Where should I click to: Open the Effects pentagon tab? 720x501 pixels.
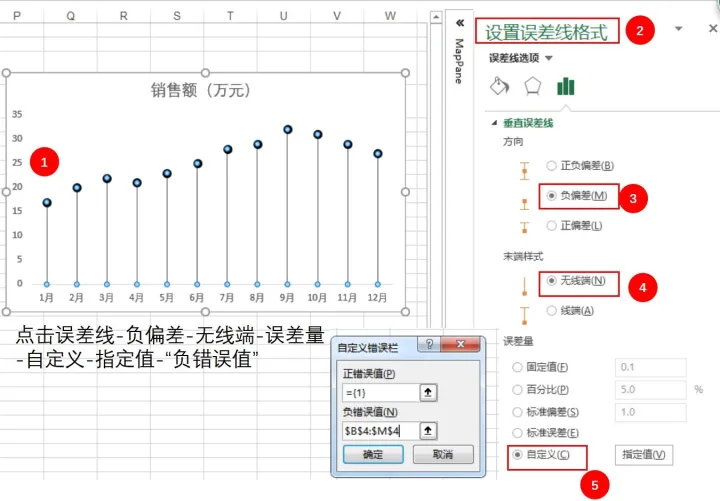pos(533,86)
